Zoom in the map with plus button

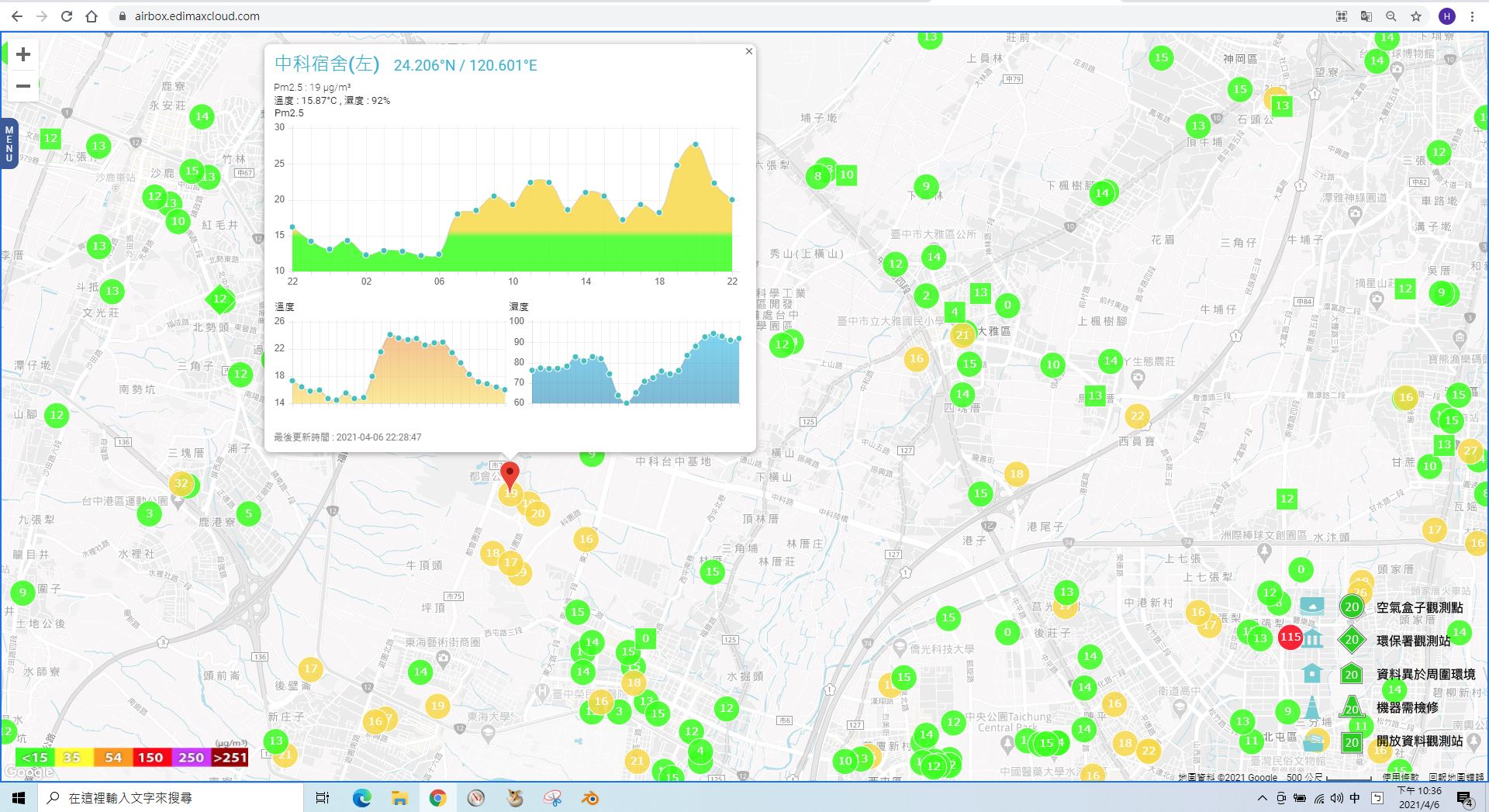pyautogui.click(x=23, y=54)
